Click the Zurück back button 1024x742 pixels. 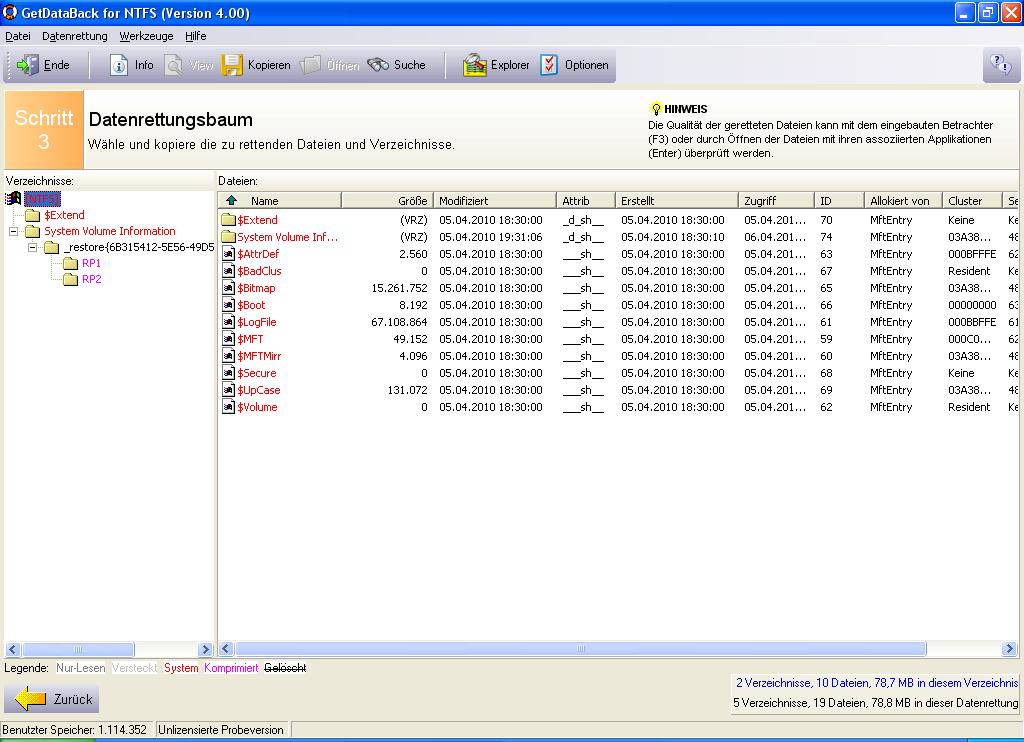click(x=52, y=699)
